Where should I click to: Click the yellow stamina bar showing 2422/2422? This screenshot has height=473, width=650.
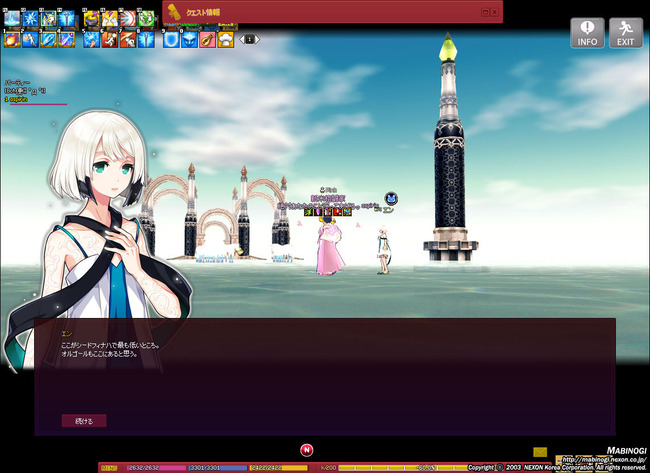tap(279, 468)
